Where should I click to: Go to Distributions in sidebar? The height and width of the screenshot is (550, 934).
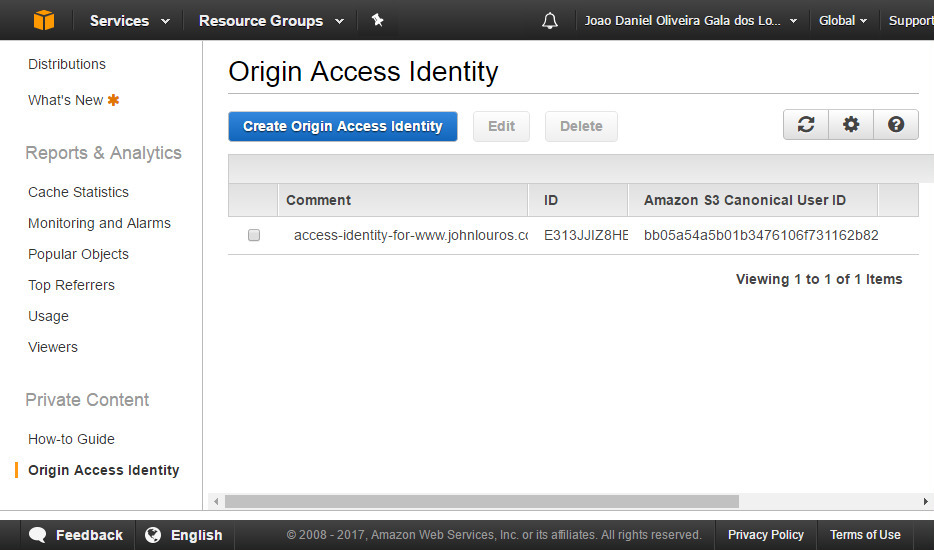pyautogui.click(x=67, y=64)
